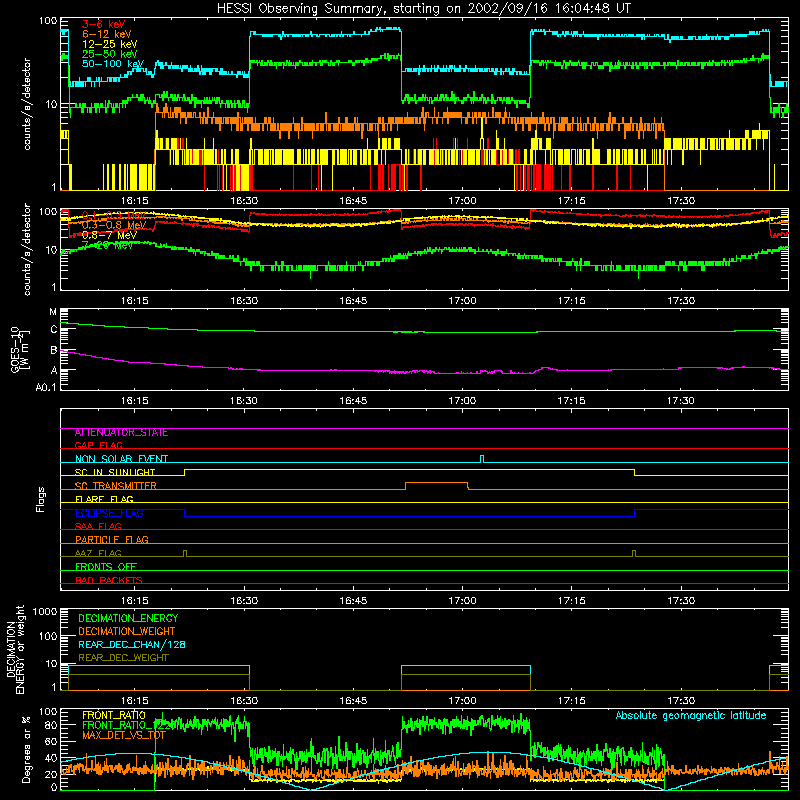Select the cyan '50-100 keV' legend label
The width and height of the screenshot is (800, 800).
113,64
